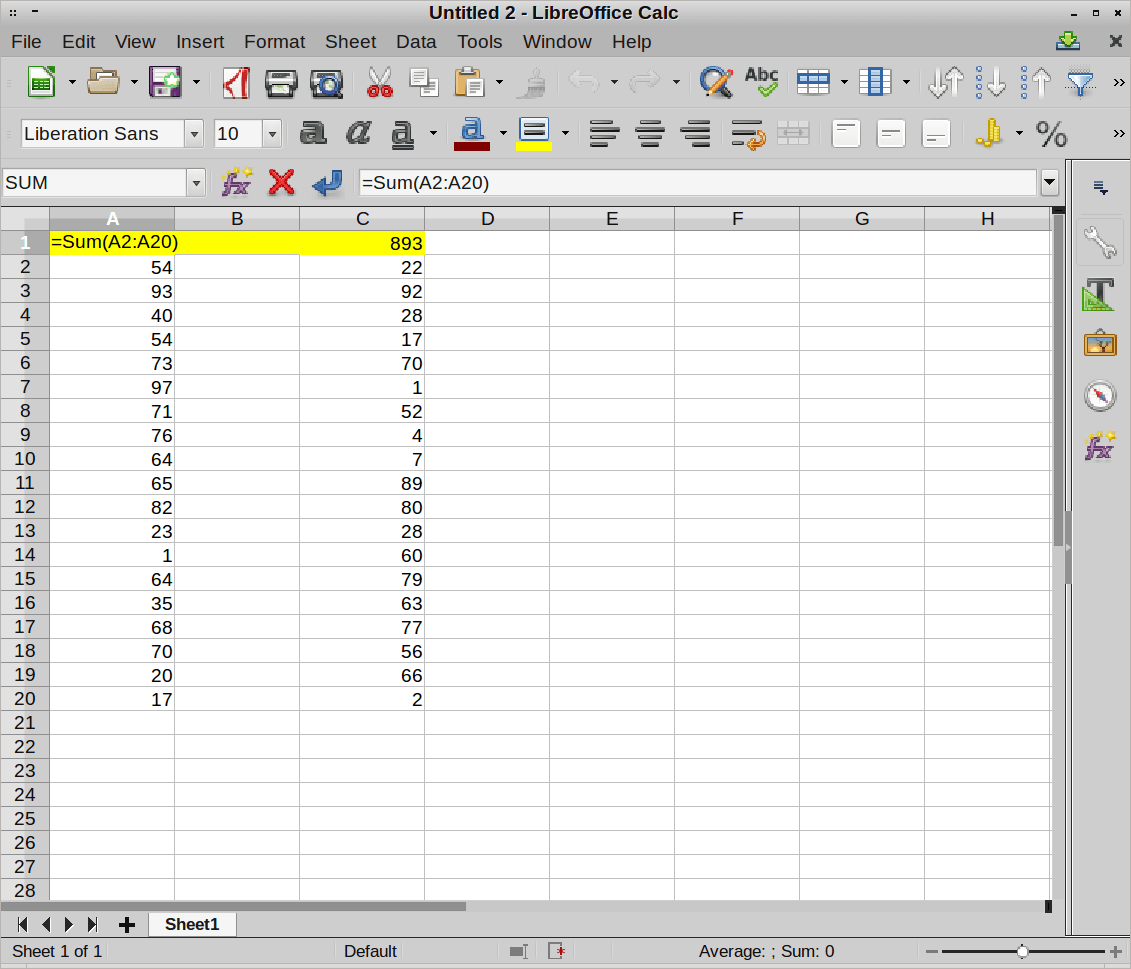Click the Print icon in toolbar
This screenshot has width=1131, height=969.
pyautogui.click(x=281, y=82)
